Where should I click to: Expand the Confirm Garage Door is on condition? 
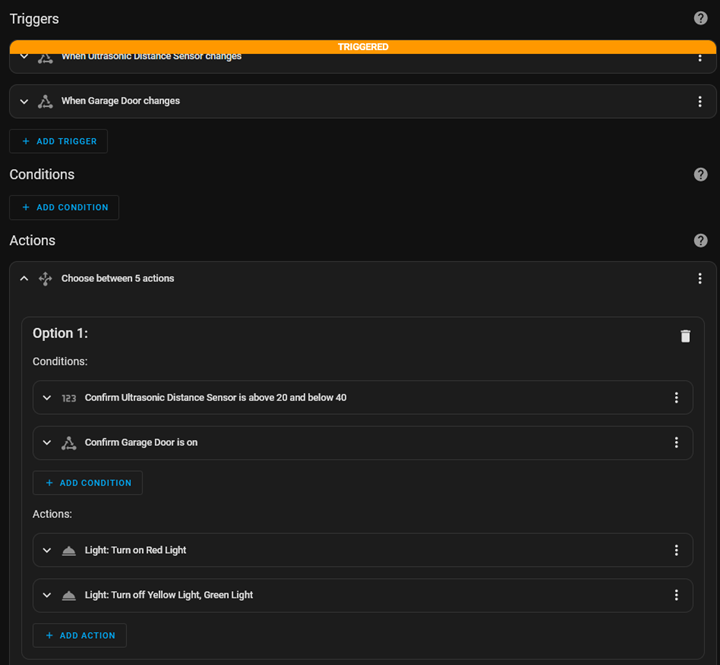[x=47, y=442]
